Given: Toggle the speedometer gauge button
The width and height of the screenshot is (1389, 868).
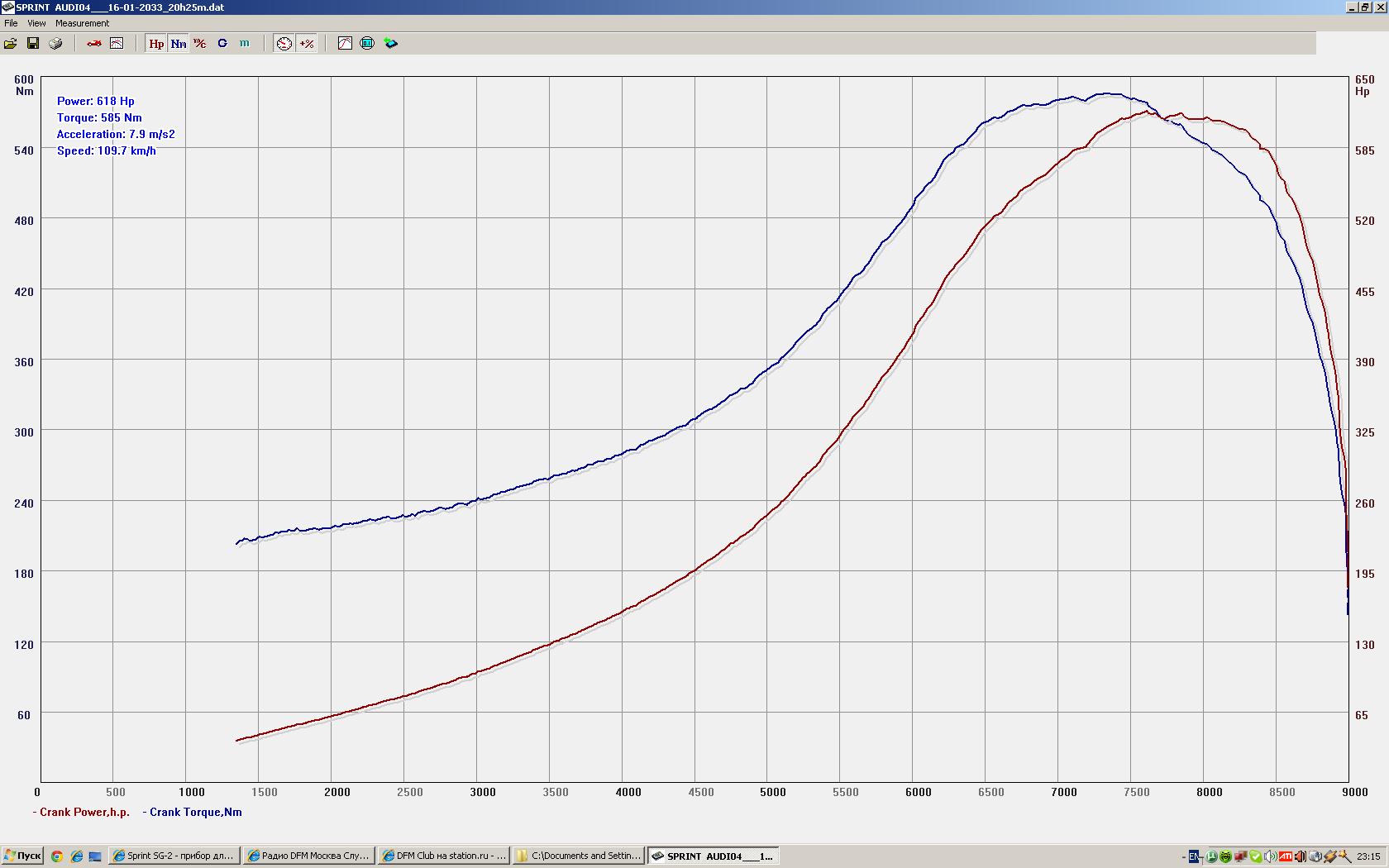Looking at the screenshot, I should 284,43.
